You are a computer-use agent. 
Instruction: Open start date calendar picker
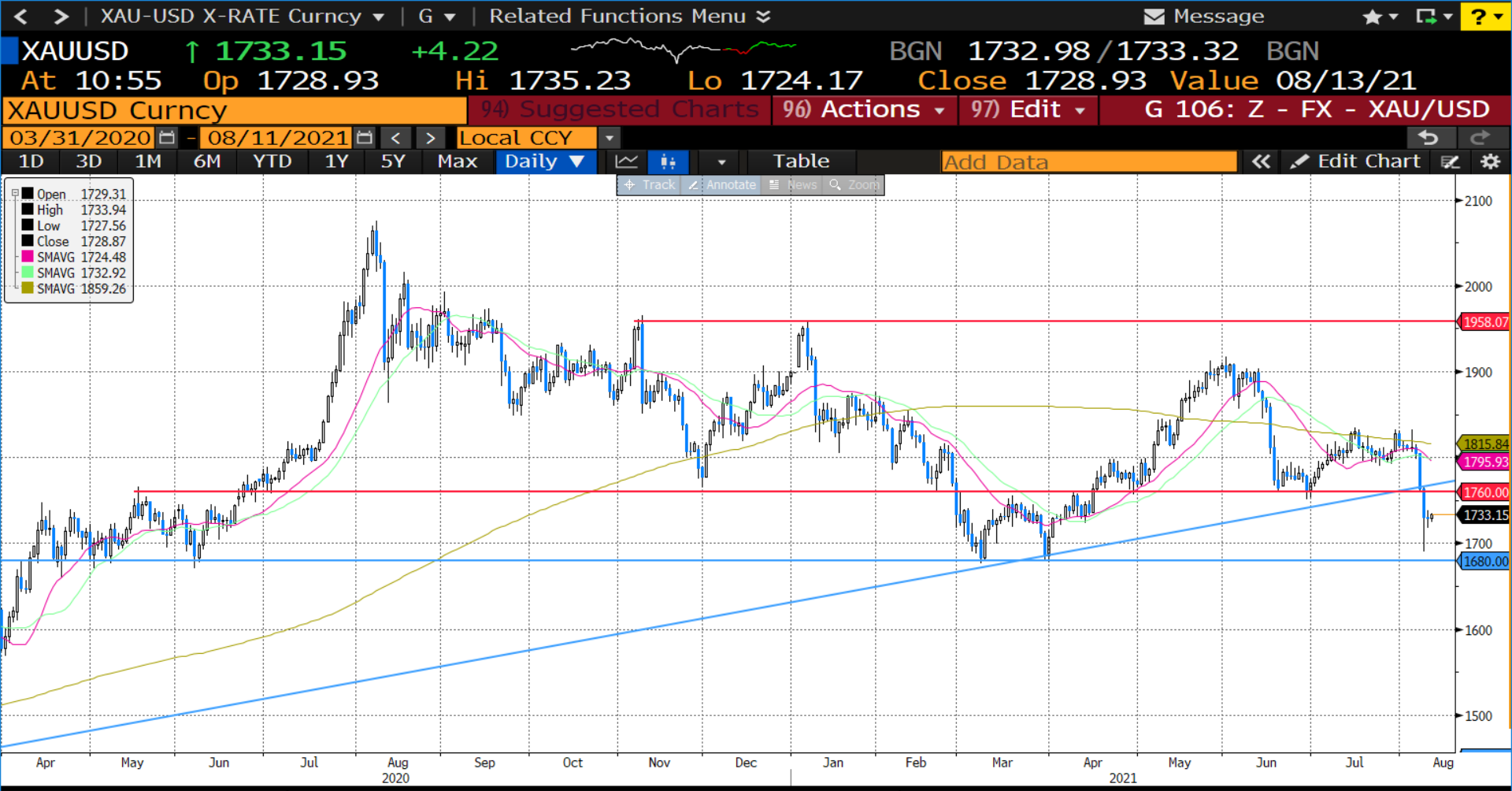tap(167, 138)
